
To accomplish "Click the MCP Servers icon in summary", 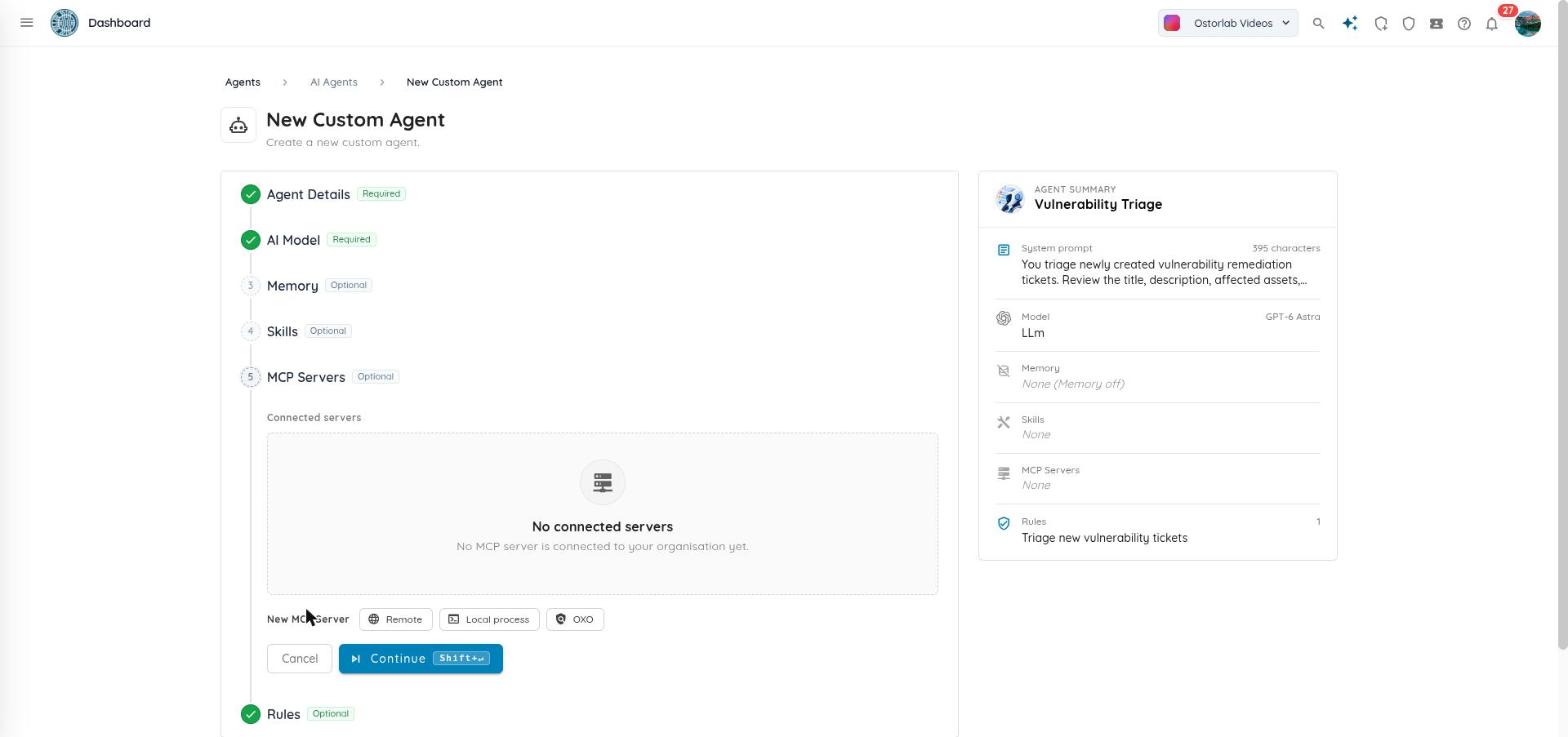I will pyautogui.click(x=1003, y=473).
